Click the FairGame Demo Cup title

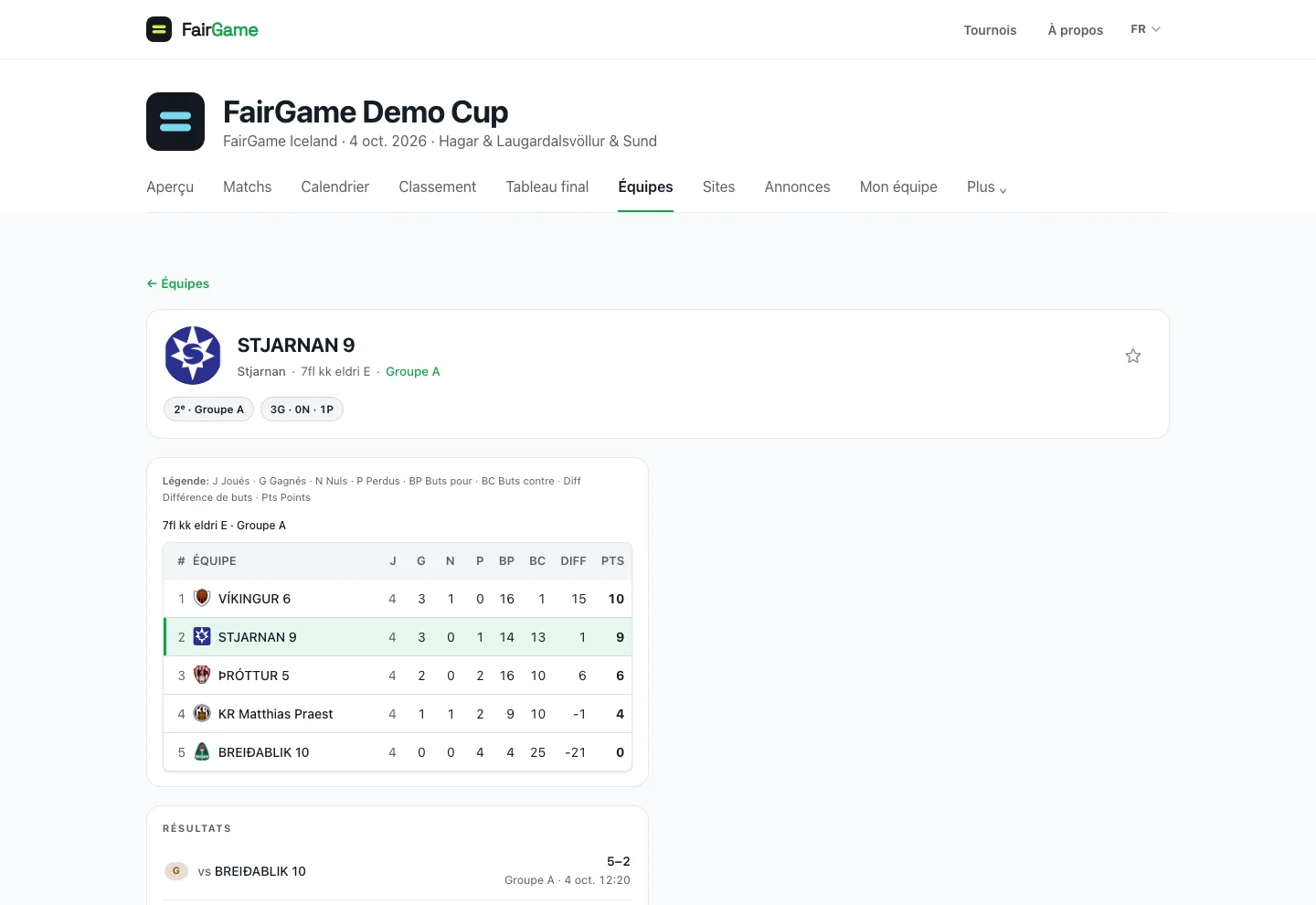tap(366, 112)
